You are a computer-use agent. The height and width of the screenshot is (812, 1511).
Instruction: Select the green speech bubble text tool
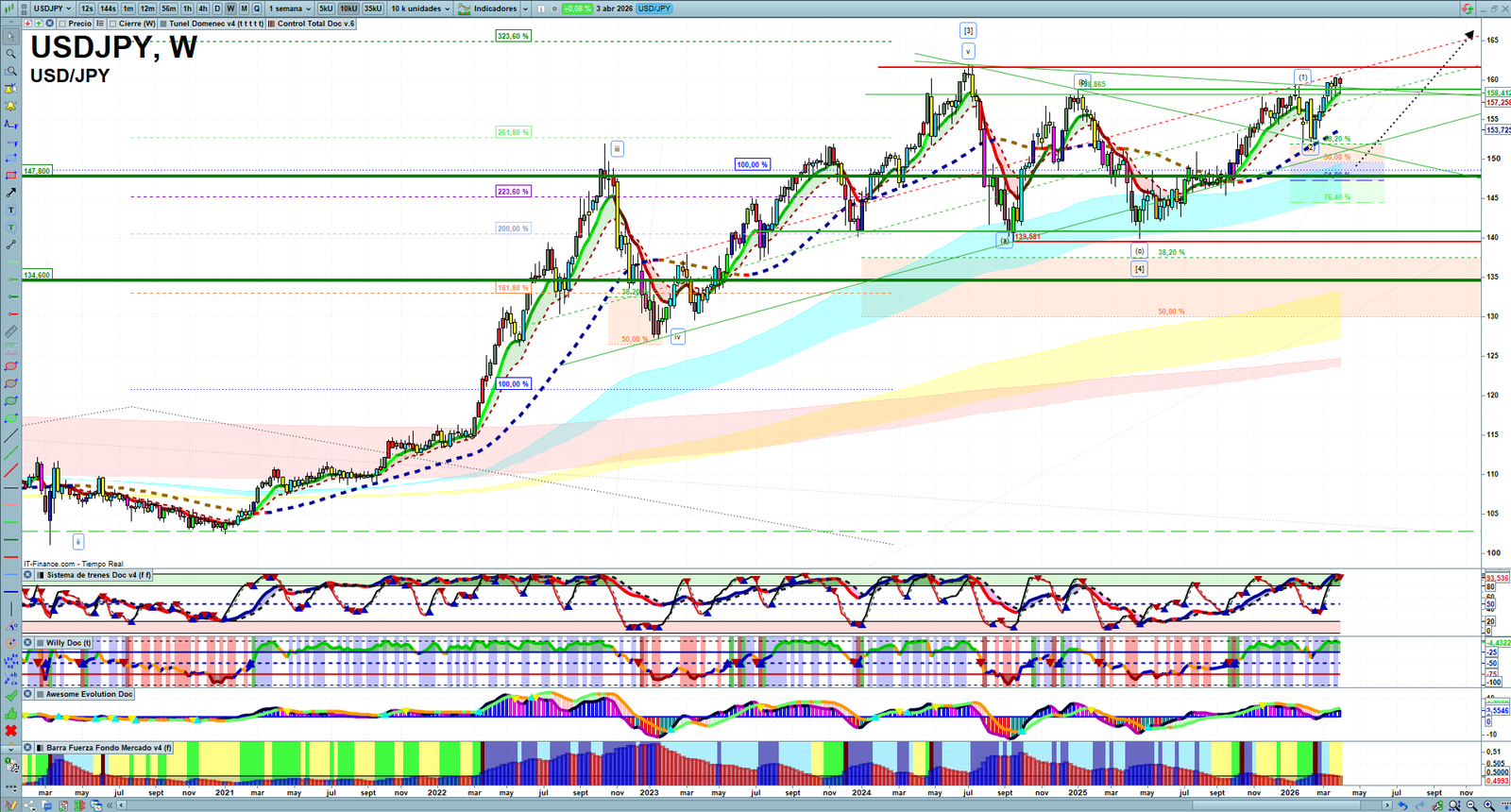click(x=10, y=228)
